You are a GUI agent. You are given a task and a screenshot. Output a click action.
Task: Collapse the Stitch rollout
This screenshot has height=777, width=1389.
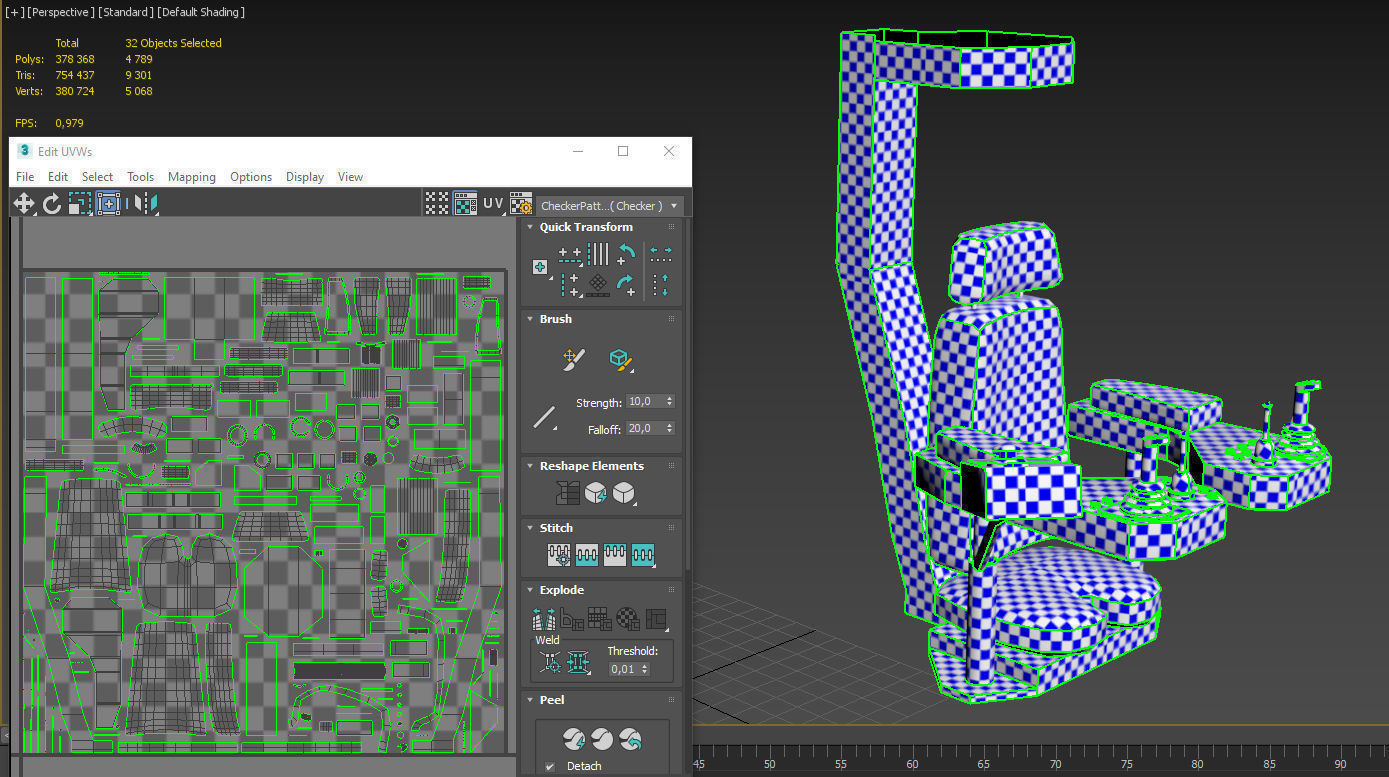point(556,528)
